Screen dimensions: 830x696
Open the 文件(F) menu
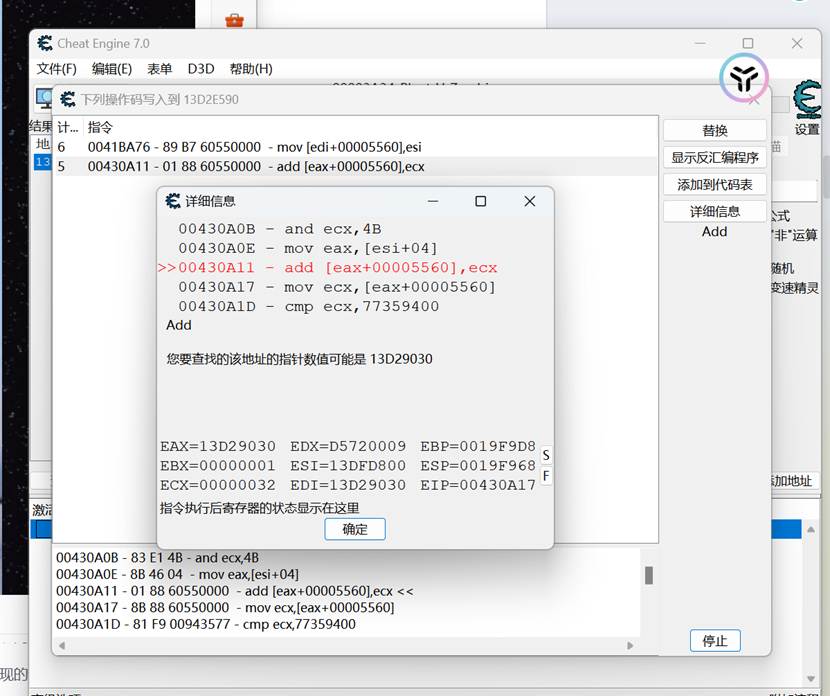tap(56, 69)
